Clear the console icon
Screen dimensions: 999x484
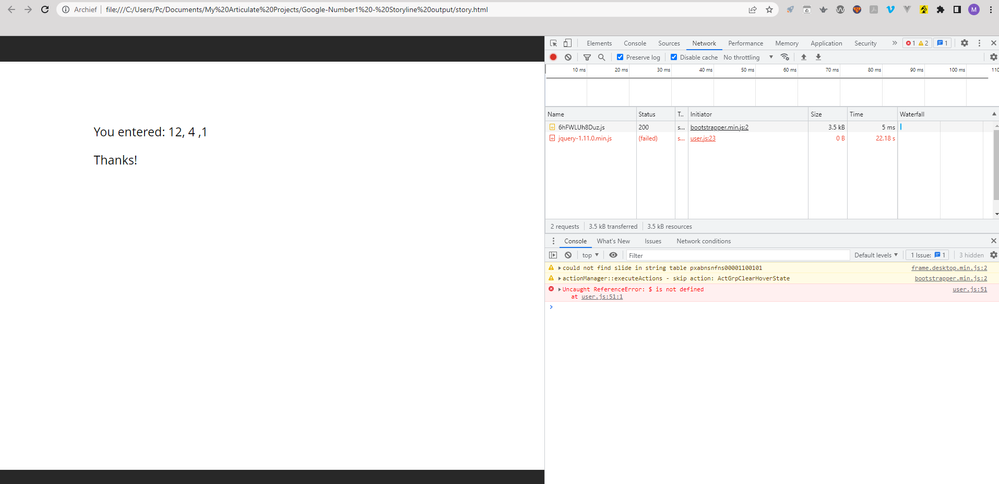[568, 255]
